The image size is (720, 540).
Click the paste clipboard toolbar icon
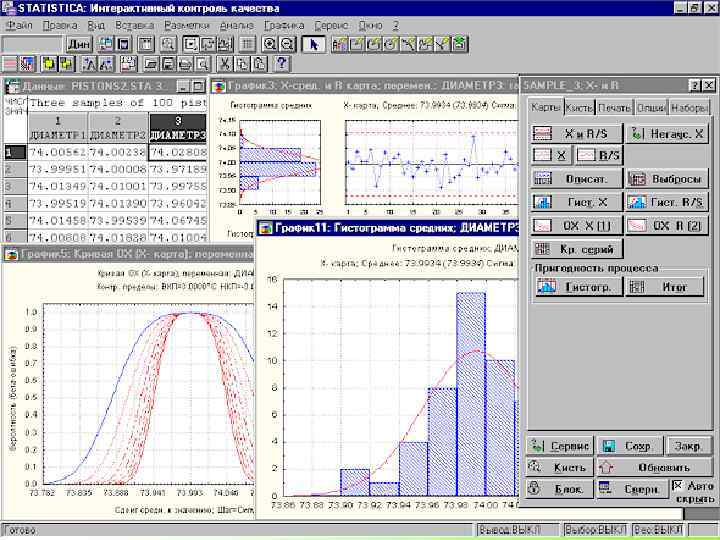tap(259, 64)
